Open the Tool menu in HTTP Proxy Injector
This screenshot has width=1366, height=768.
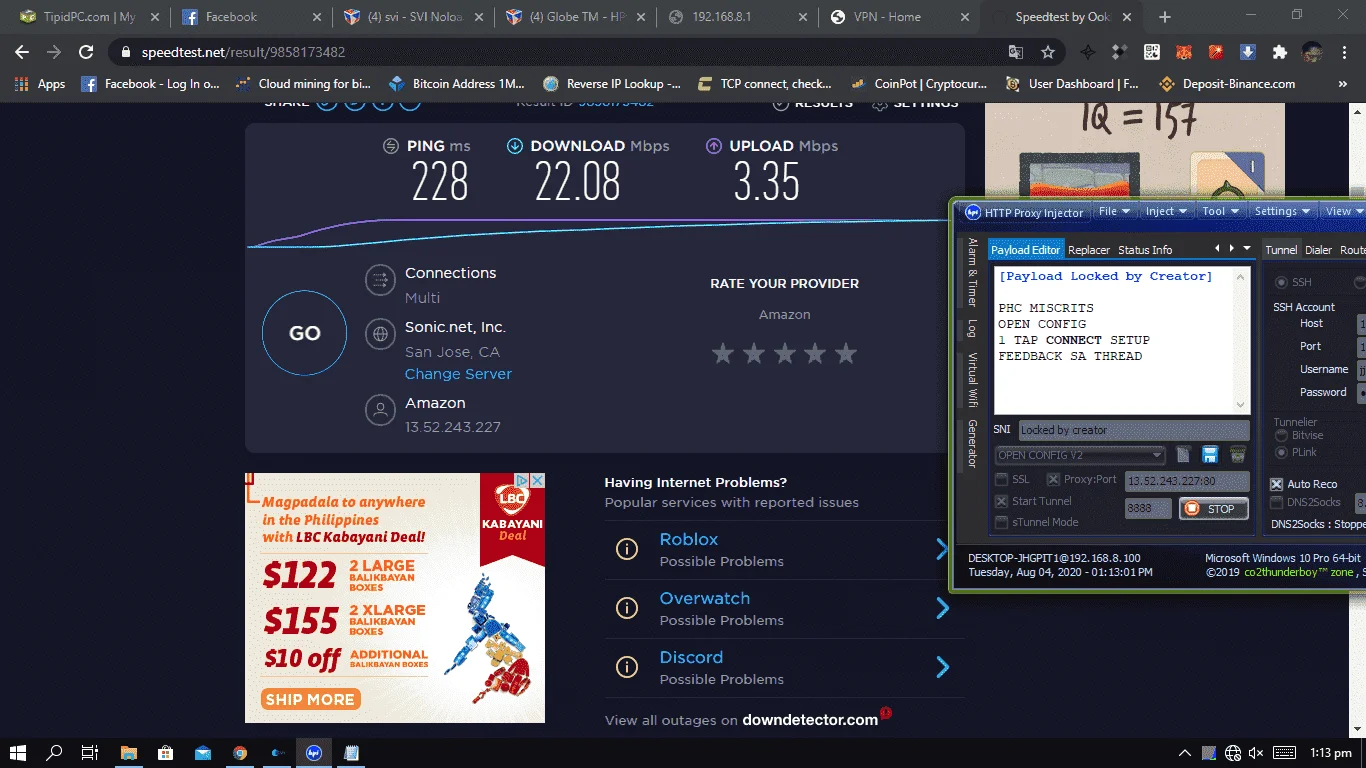pos(1221,211)
